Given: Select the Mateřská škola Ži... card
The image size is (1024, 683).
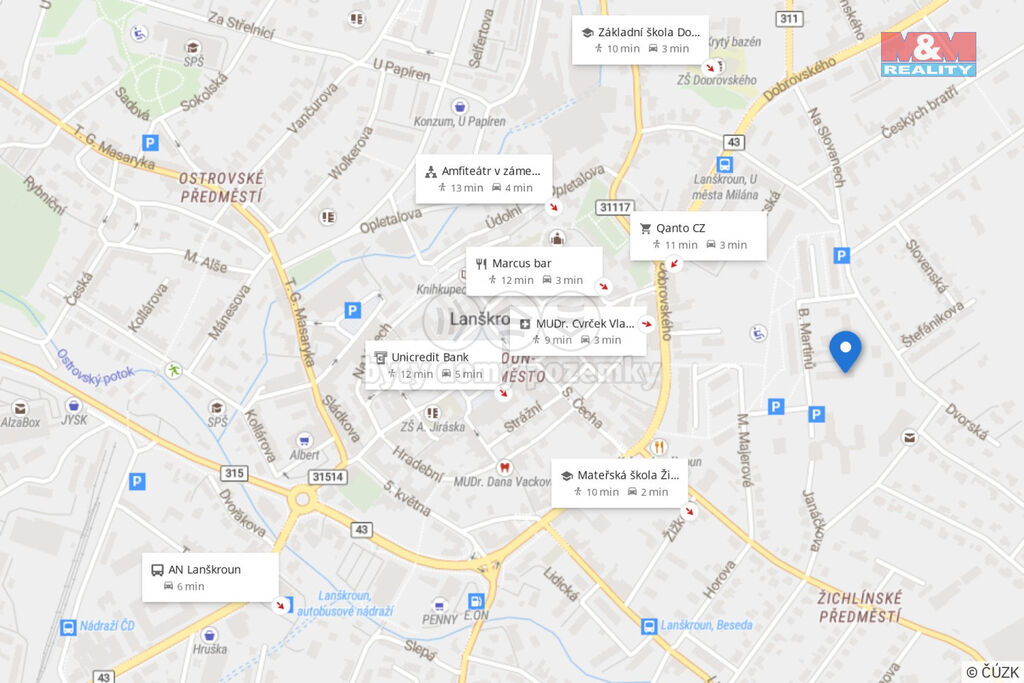Looking at the screenshot, I should tap(620, 483).
